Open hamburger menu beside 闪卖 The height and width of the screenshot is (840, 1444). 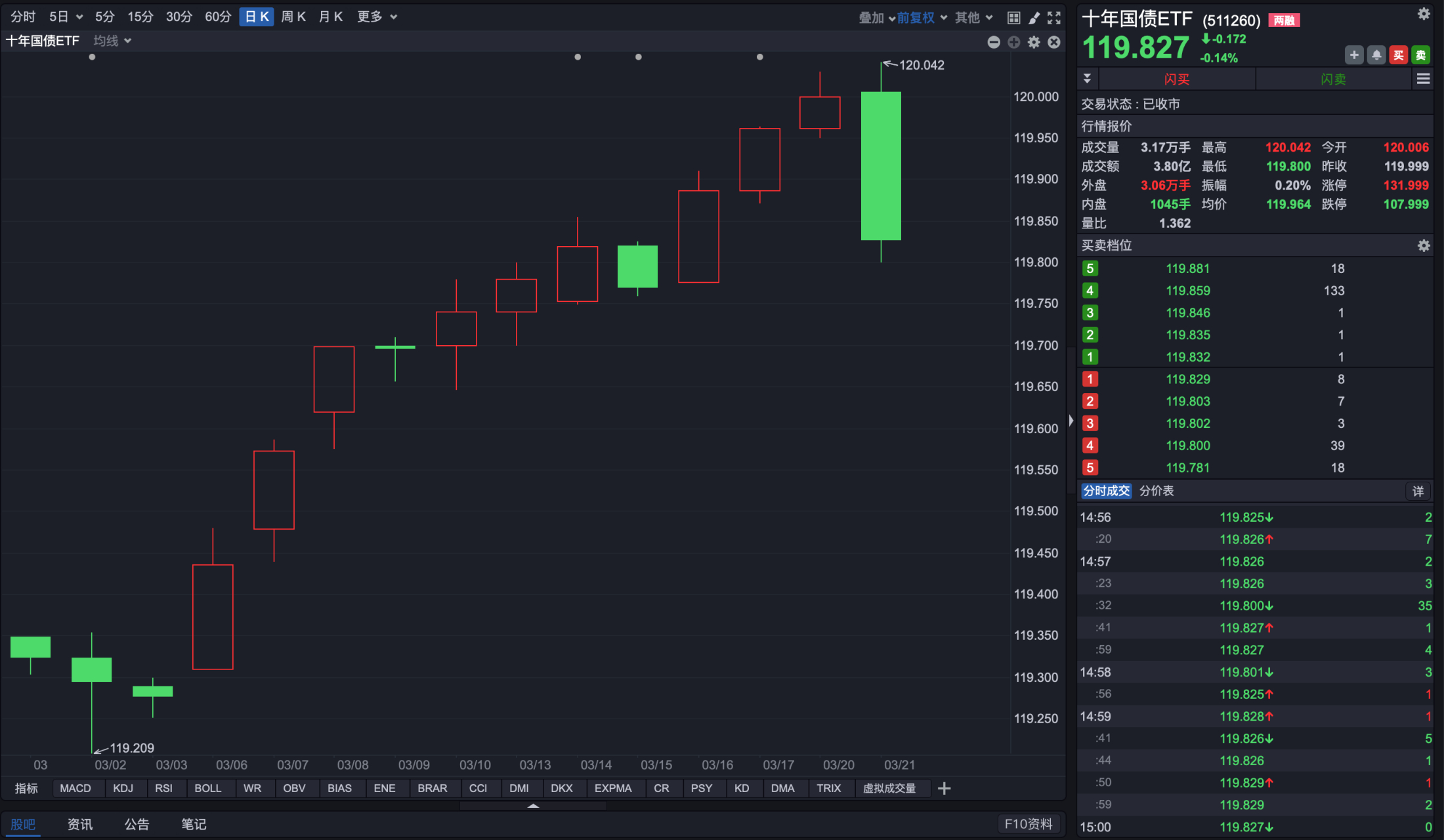coord(1423,79)
